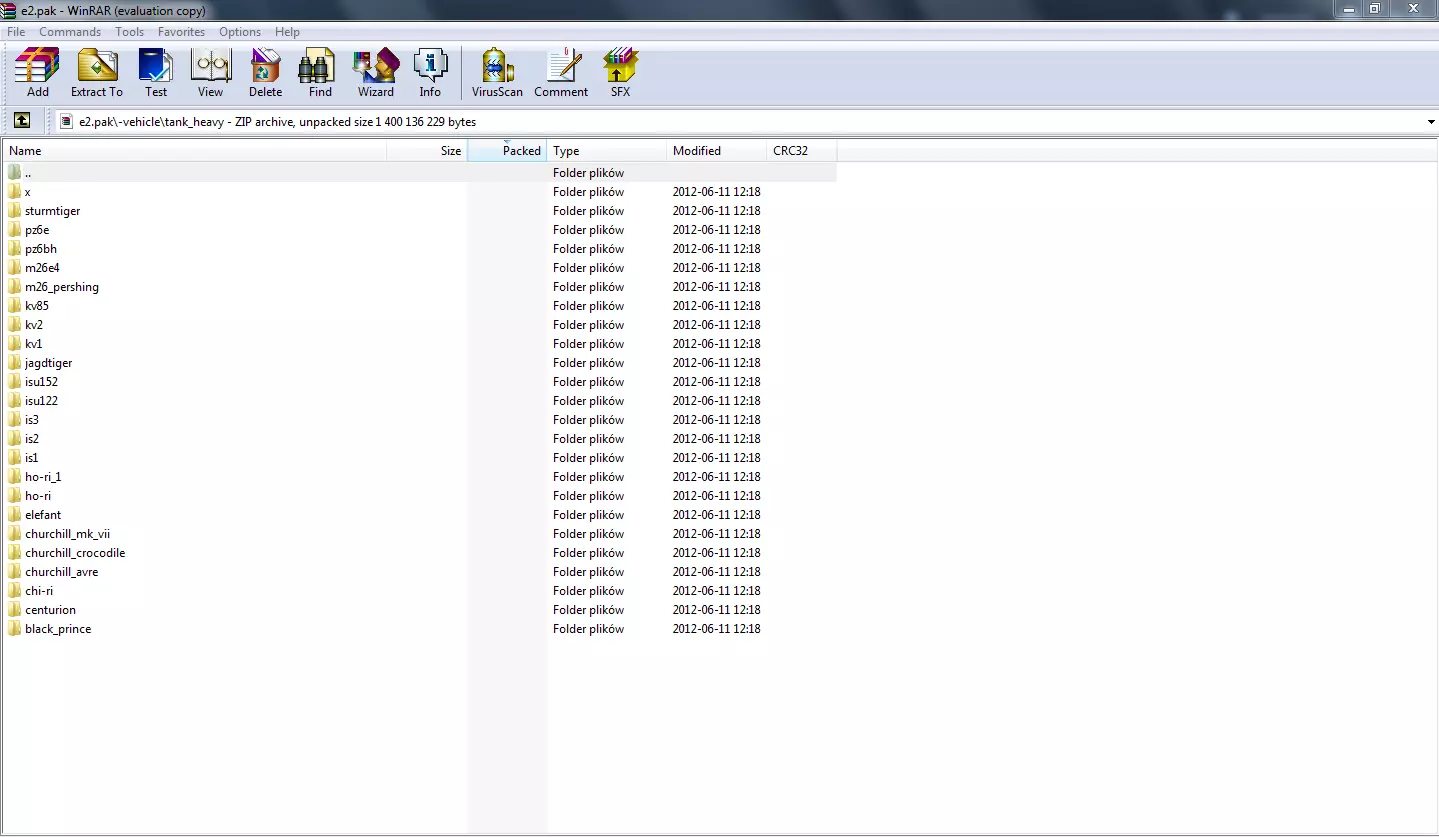This screenshot has width=1439, height=837.
Task: Go up one level with arrow icon
Action: [22, 121]
